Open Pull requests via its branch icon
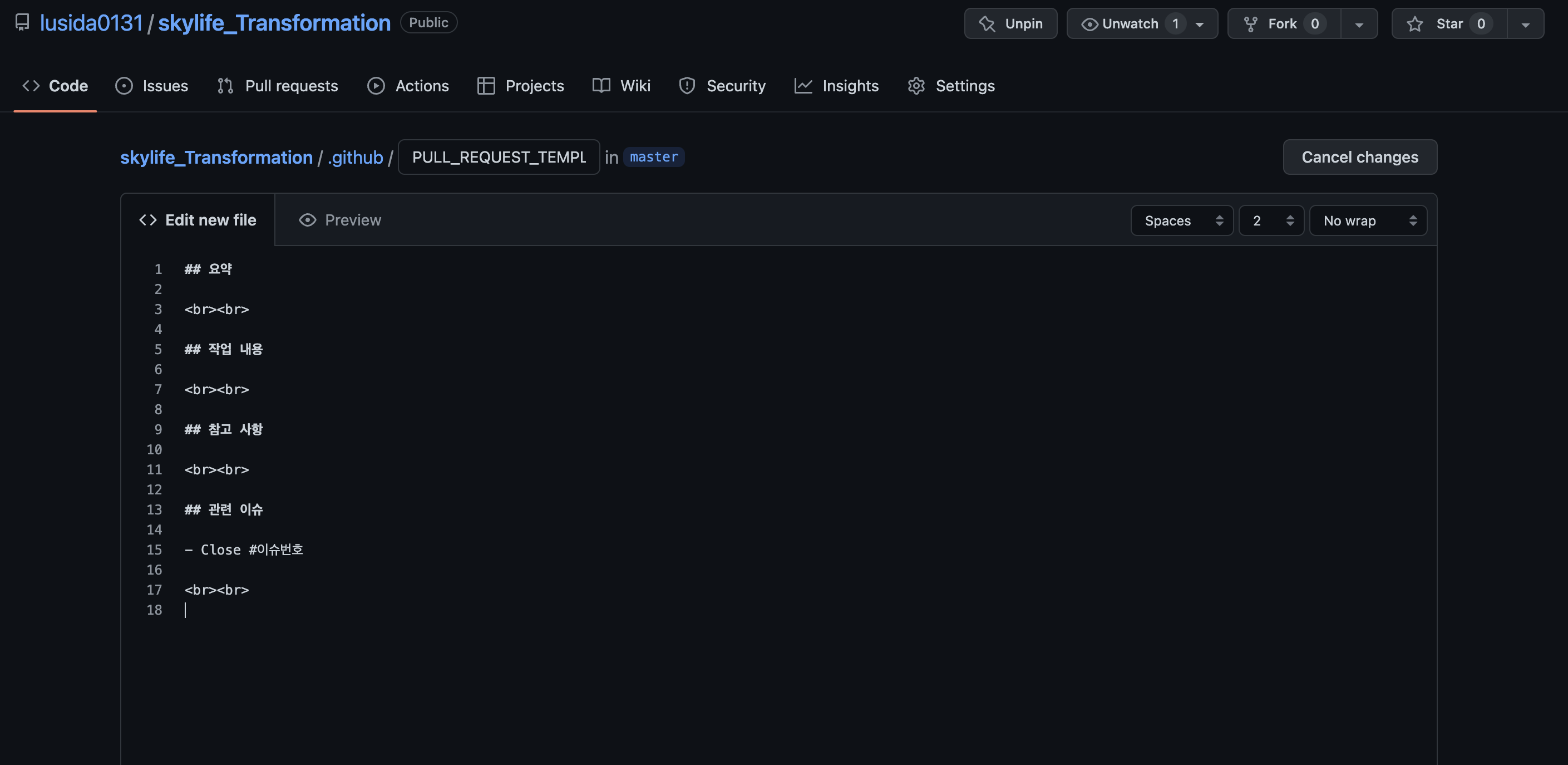The width and height of the screenshot is (1568, 765). (225, 86)
